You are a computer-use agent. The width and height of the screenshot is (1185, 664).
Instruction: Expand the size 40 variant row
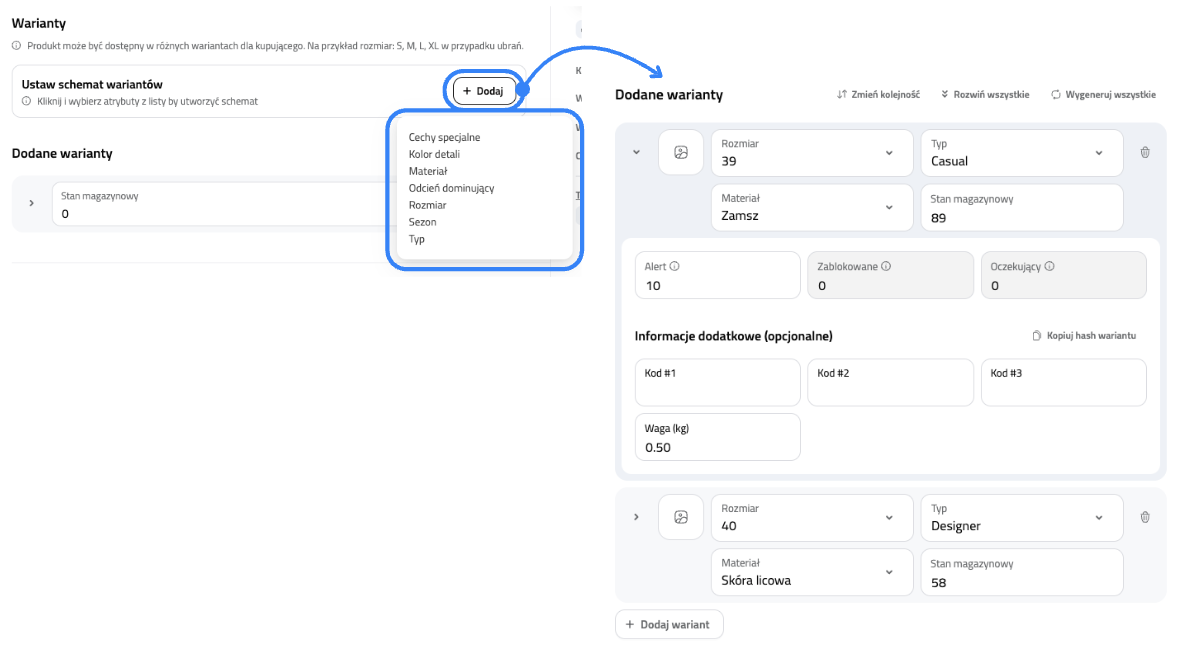(x=635, y=517)
